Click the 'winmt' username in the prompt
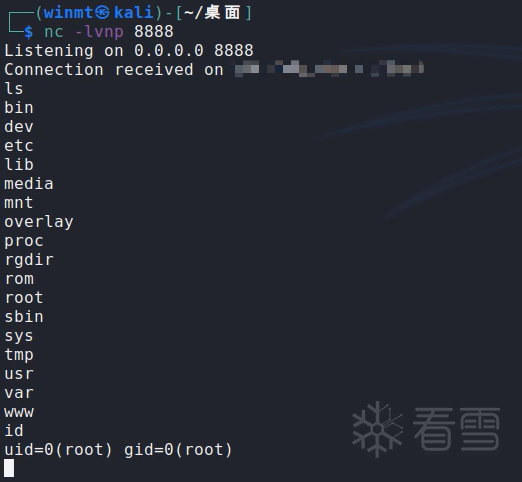 click(x=68, y=13)
